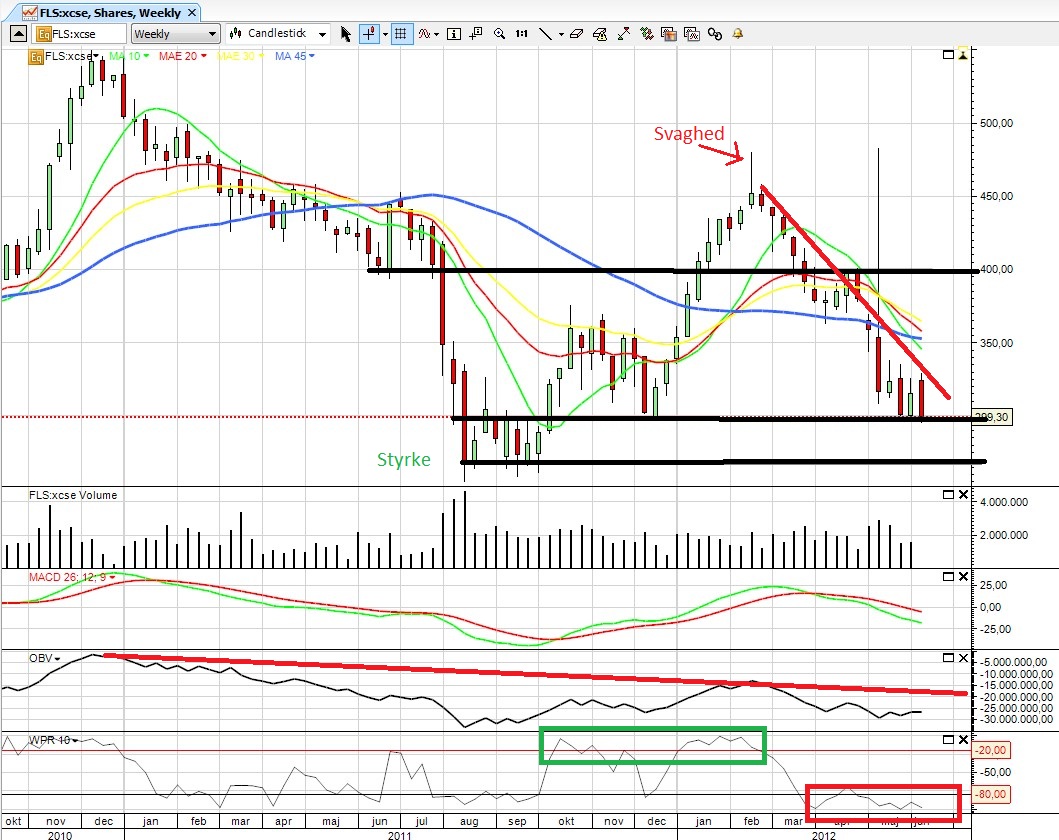Viewport: 1059px width, 840px height.
Task: Open the MA 45 indicator menu
Action: [x=294, y=56]
